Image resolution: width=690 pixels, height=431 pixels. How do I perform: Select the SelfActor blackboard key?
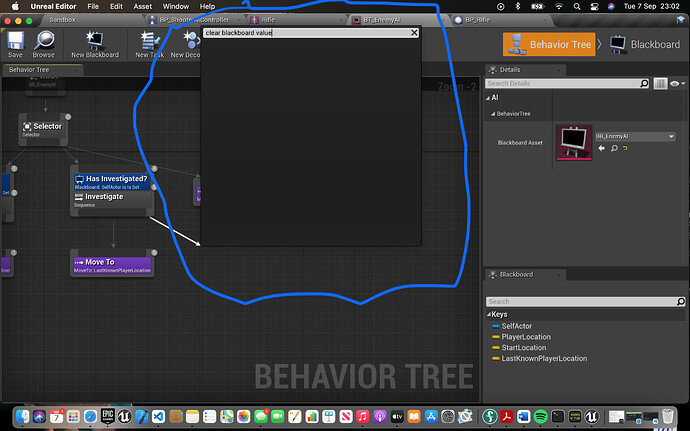(517, 326)
